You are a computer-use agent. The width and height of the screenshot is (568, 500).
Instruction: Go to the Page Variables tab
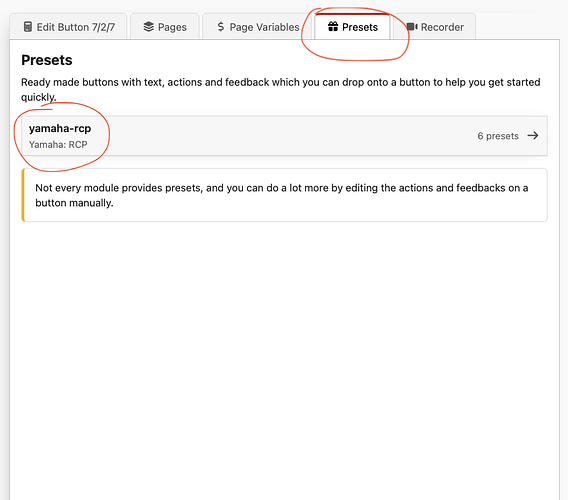tap(257, 26)
